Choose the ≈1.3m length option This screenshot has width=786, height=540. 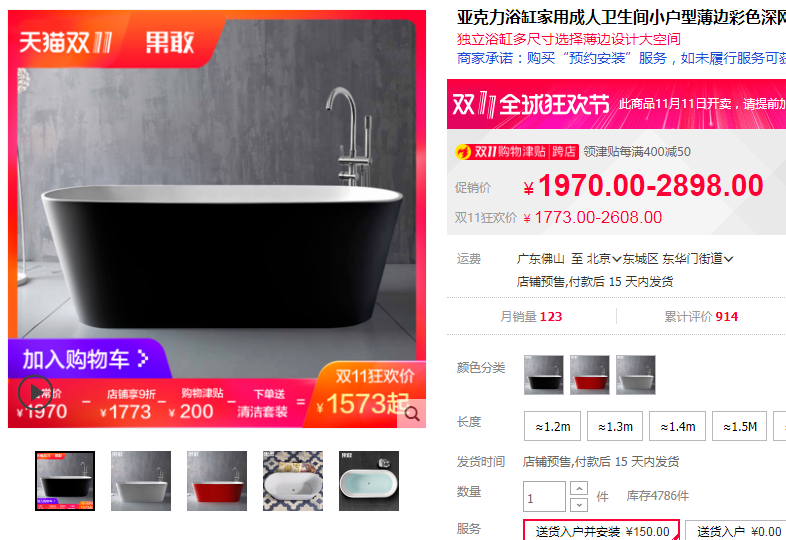tap(615, 426)
